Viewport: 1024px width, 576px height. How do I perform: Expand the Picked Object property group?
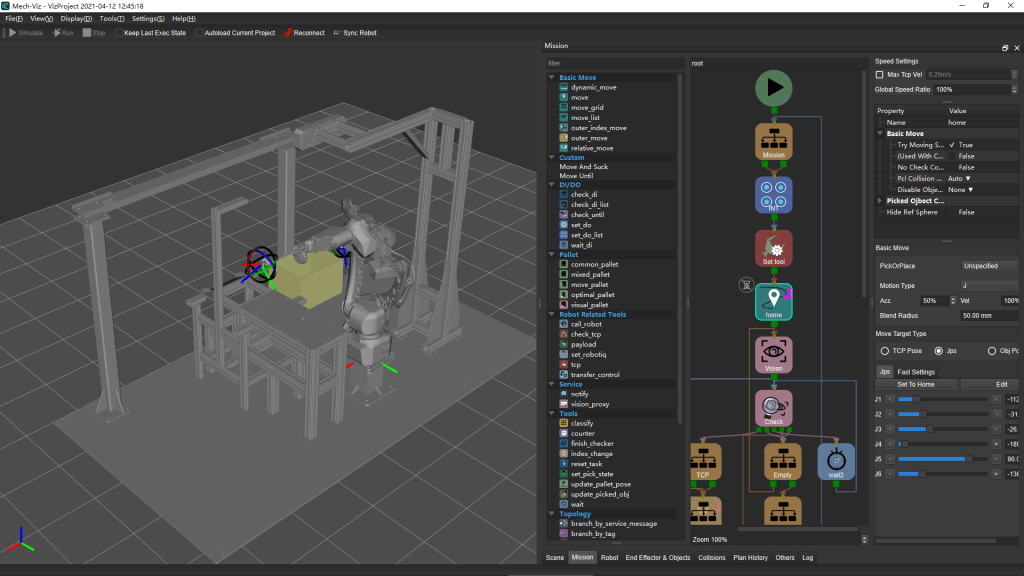click(881, 201)
